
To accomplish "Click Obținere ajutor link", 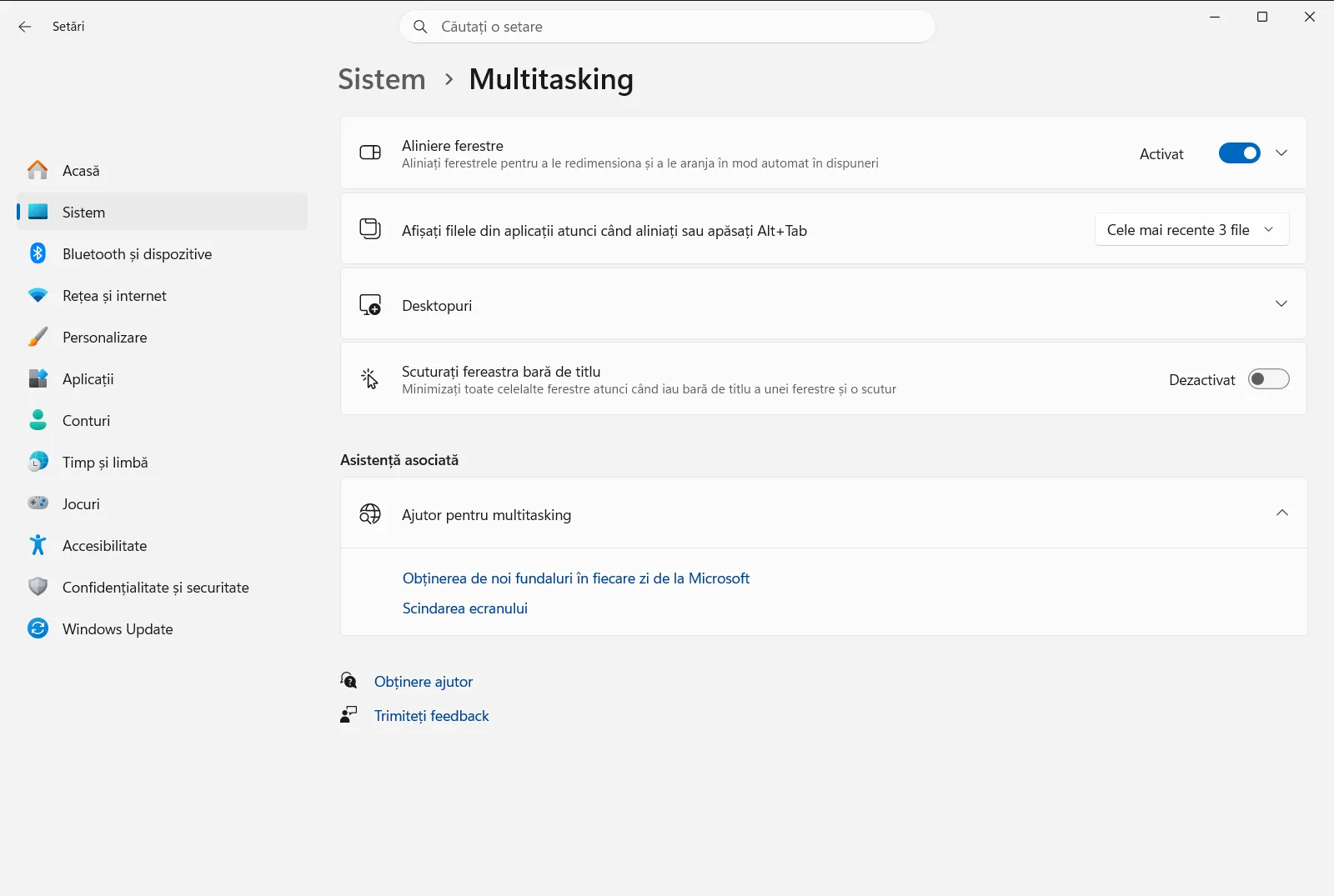I will [424, 682].
